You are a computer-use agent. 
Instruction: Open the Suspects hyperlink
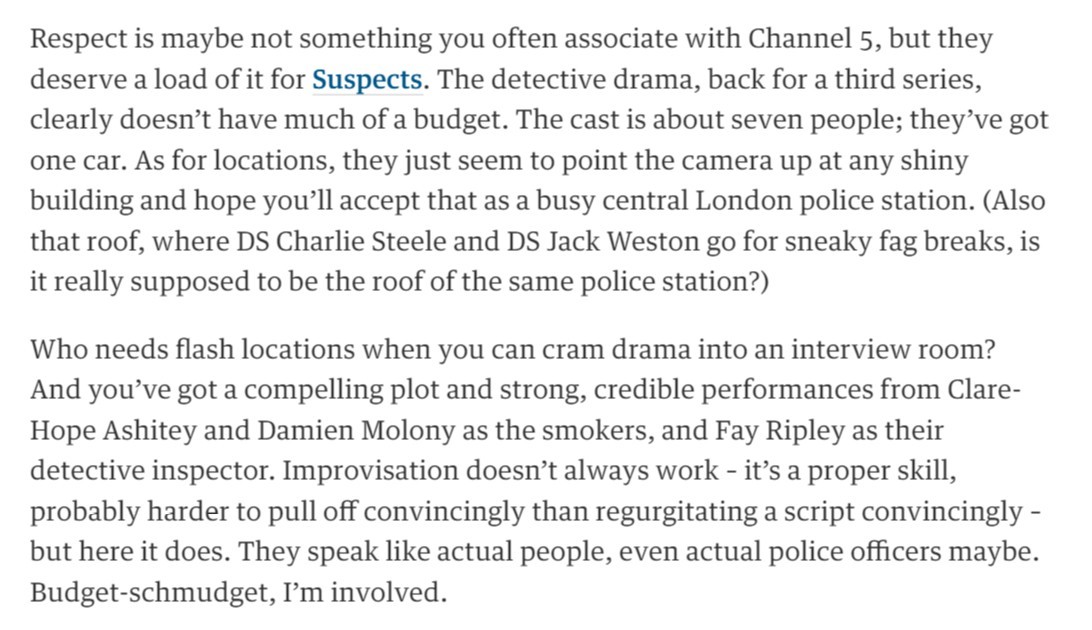click(366, 79)
